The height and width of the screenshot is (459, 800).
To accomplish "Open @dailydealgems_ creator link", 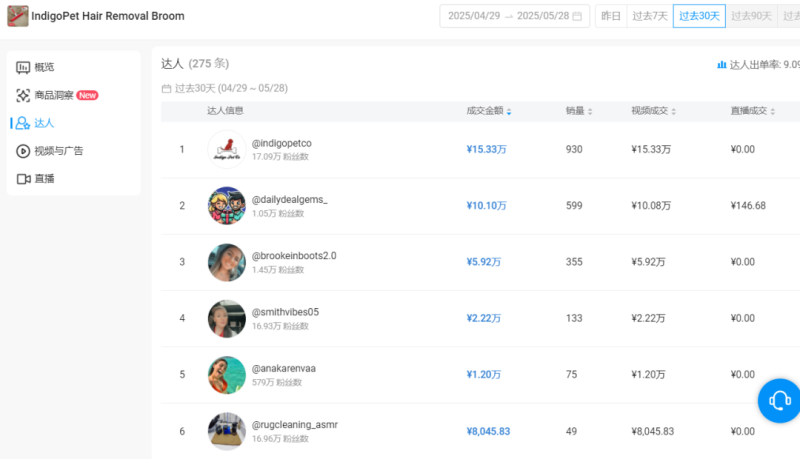I will 289,200.
